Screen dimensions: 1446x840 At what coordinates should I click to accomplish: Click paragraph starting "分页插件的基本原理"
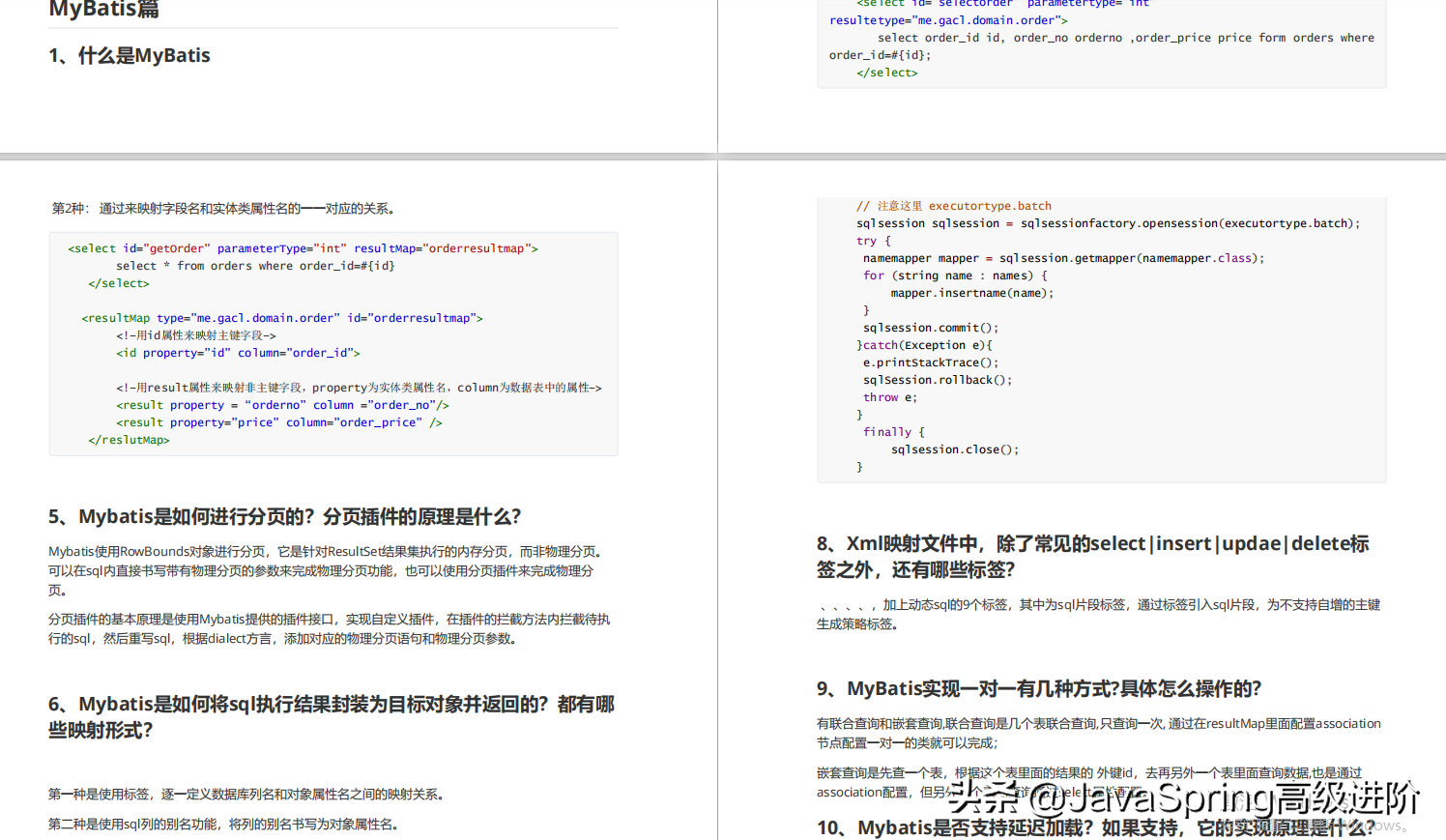pyautogui.click(x=330, y=628)
